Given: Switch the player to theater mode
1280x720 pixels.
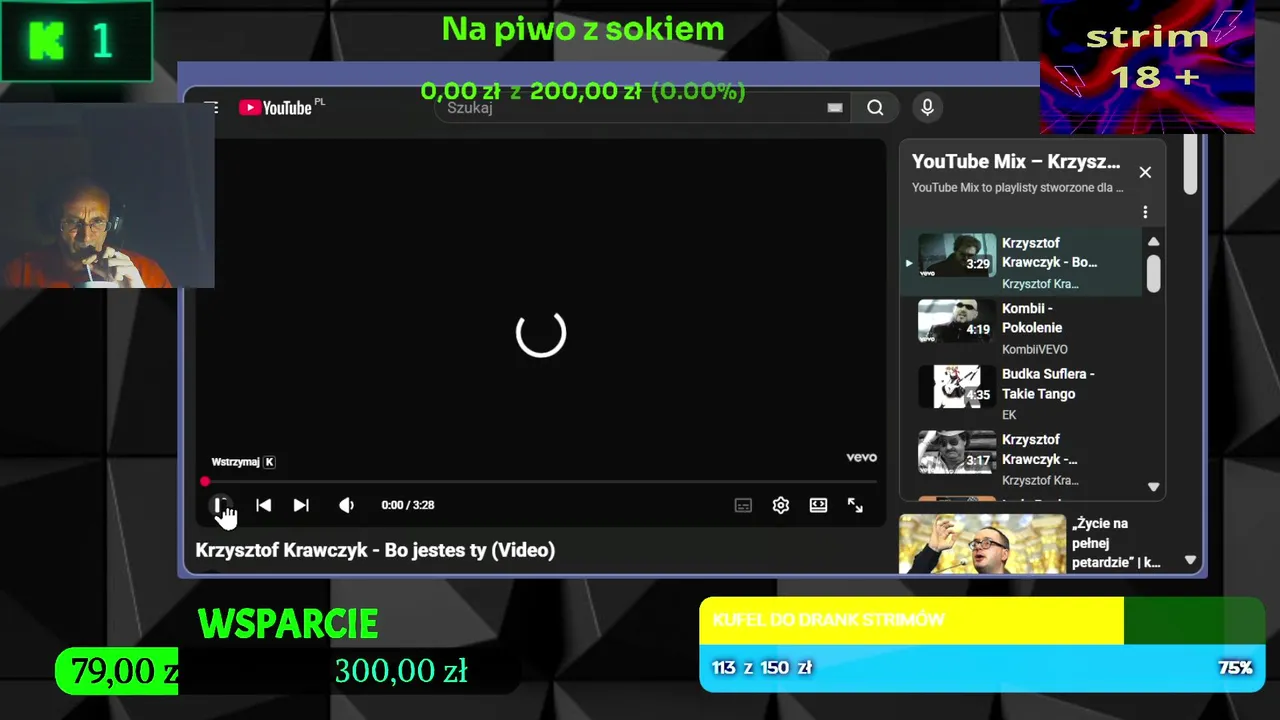Looking at the screenshot, I should click(818, 506).
